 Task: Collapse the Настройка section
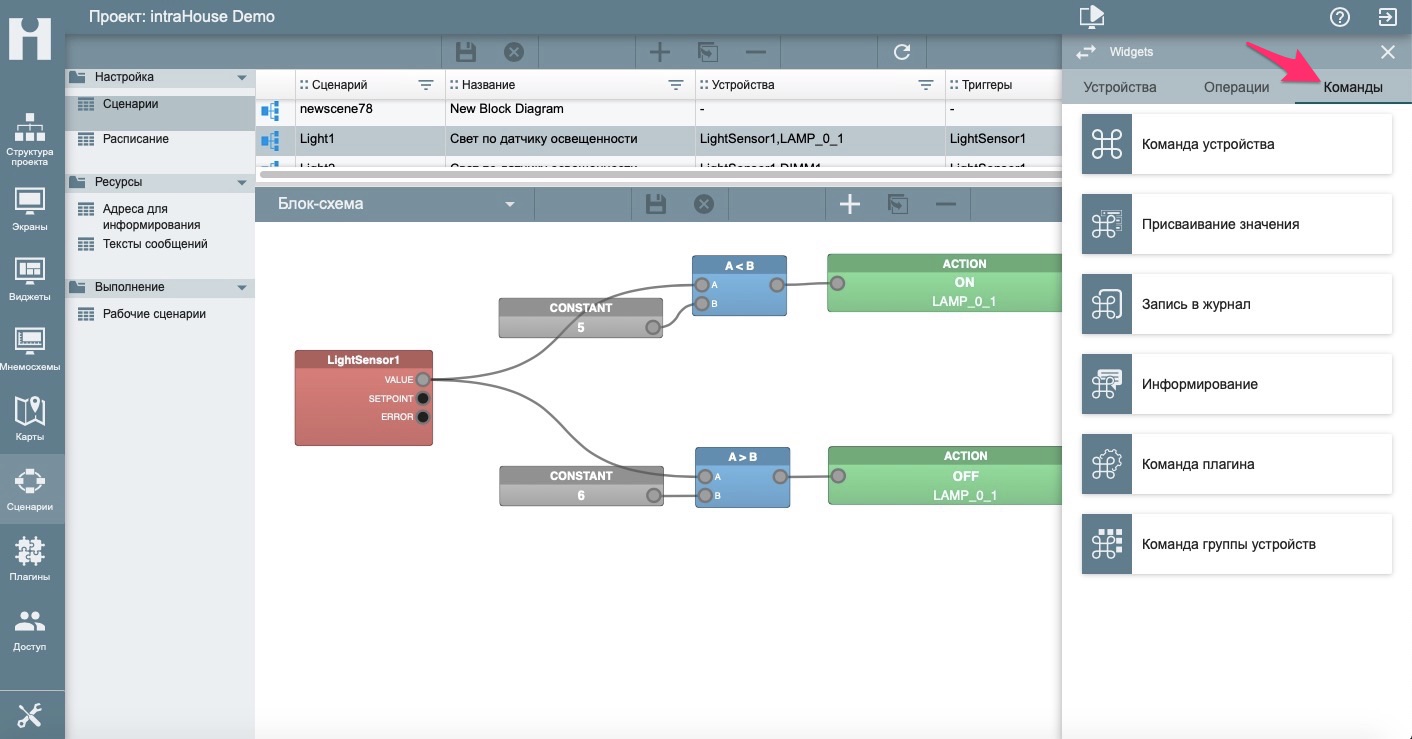241,78
